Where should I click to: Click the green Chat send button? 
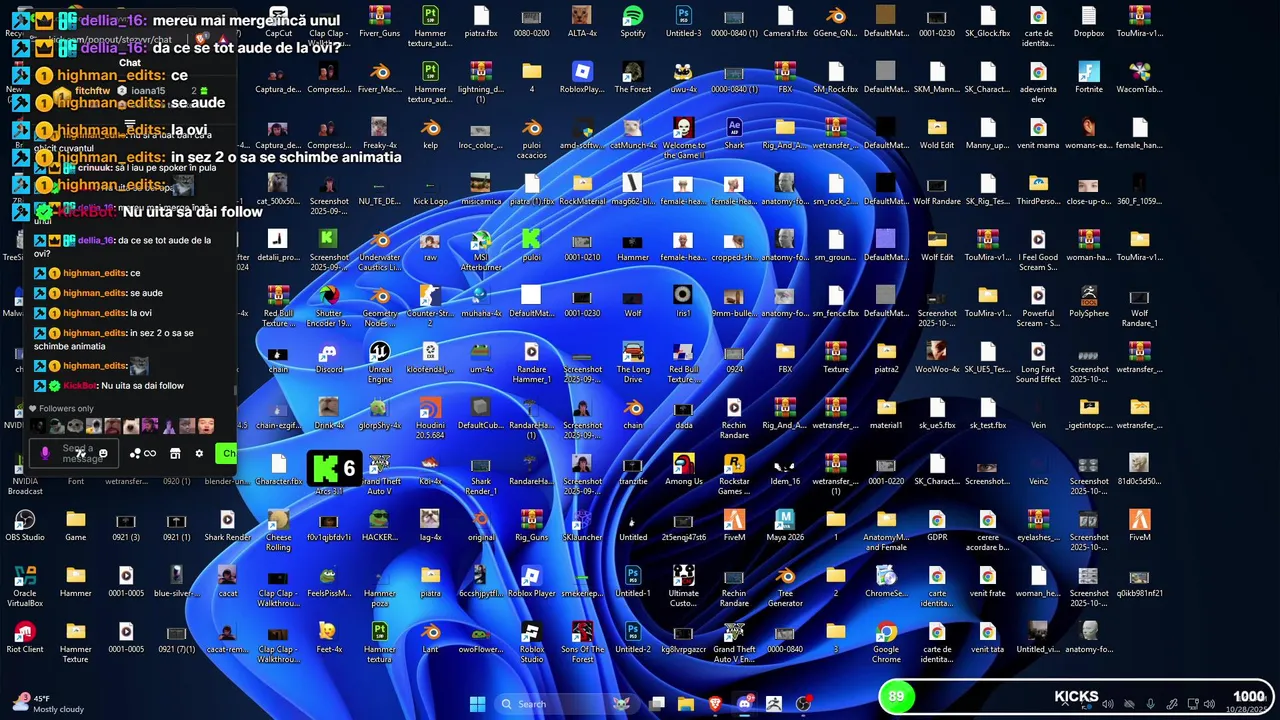pyautogui.click(x=227, y=453)
